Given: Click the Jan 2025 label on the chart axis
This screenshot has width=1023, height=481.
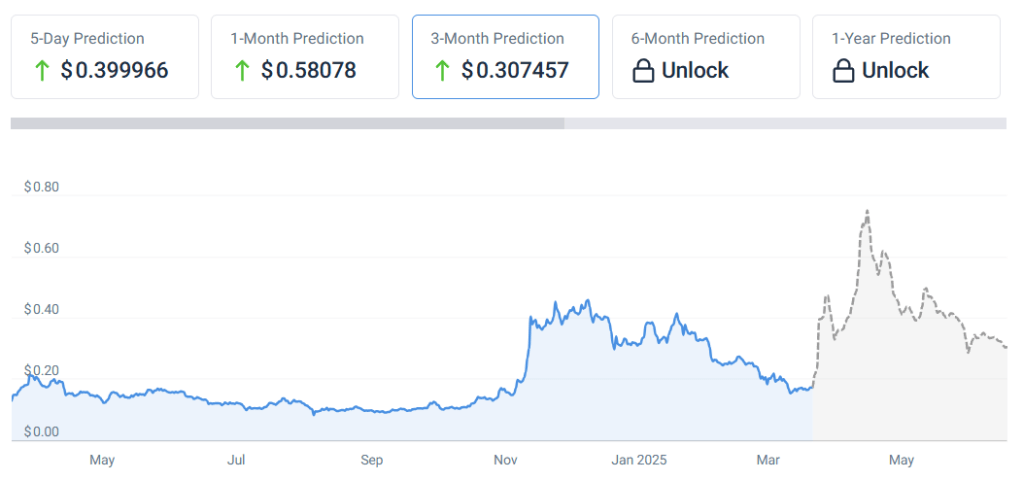Looking at the screenshot, I should point(639,460).
